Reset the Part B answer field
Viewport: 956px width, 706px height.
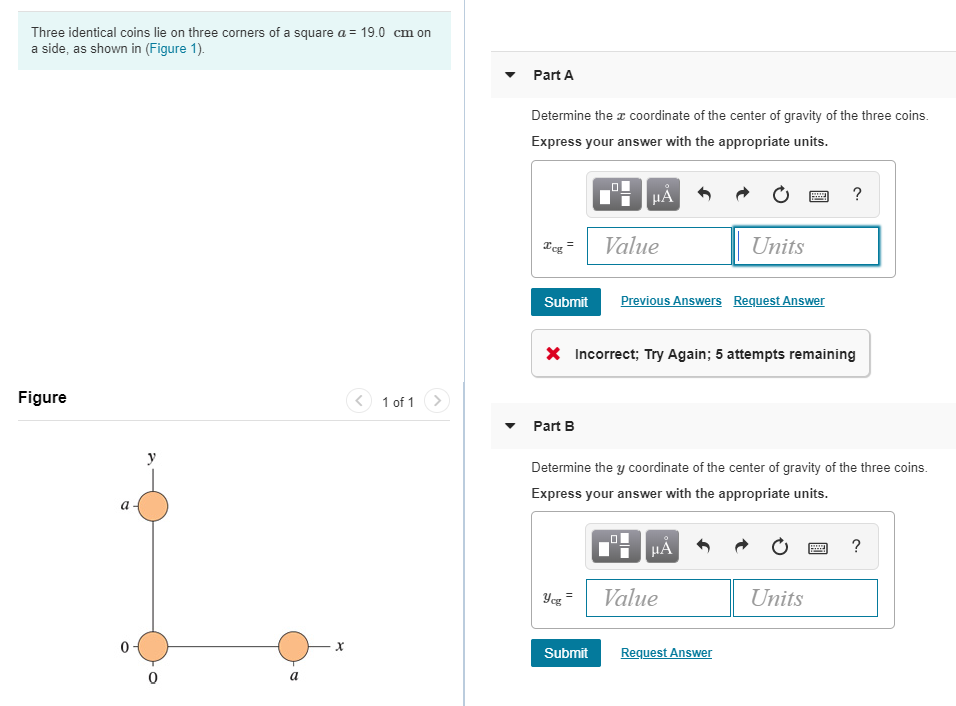779,546
